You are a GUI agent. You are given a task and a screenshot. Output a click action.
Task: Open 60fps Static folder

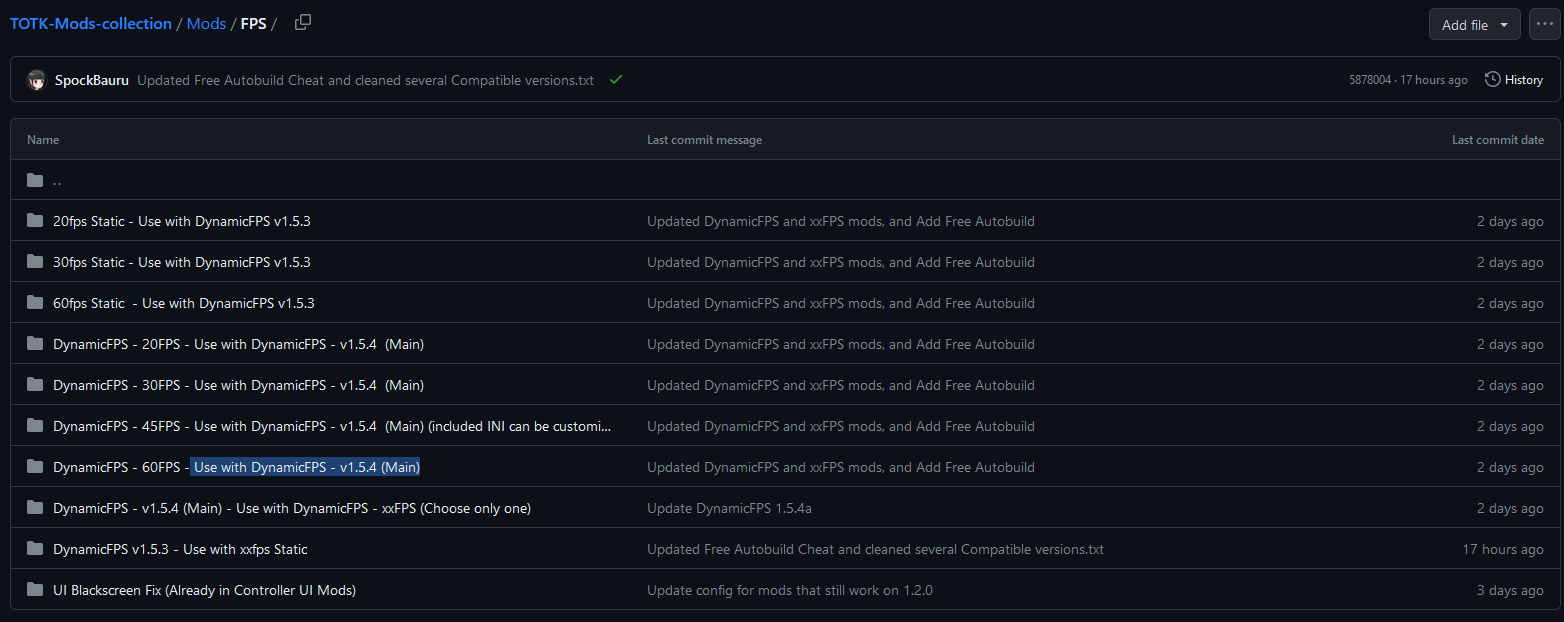pos(180,302)
